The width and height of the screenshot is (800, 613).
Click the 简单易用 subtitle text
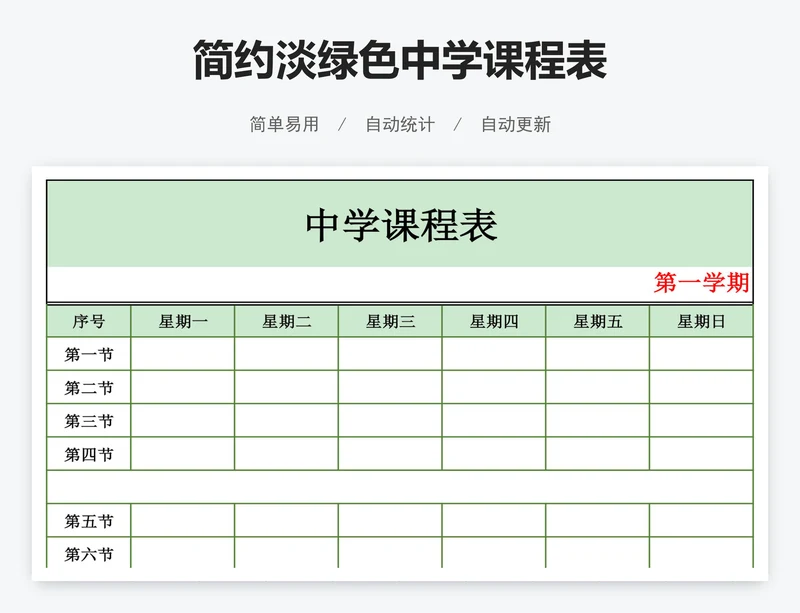pyautogui.click(x=284, y=124)
